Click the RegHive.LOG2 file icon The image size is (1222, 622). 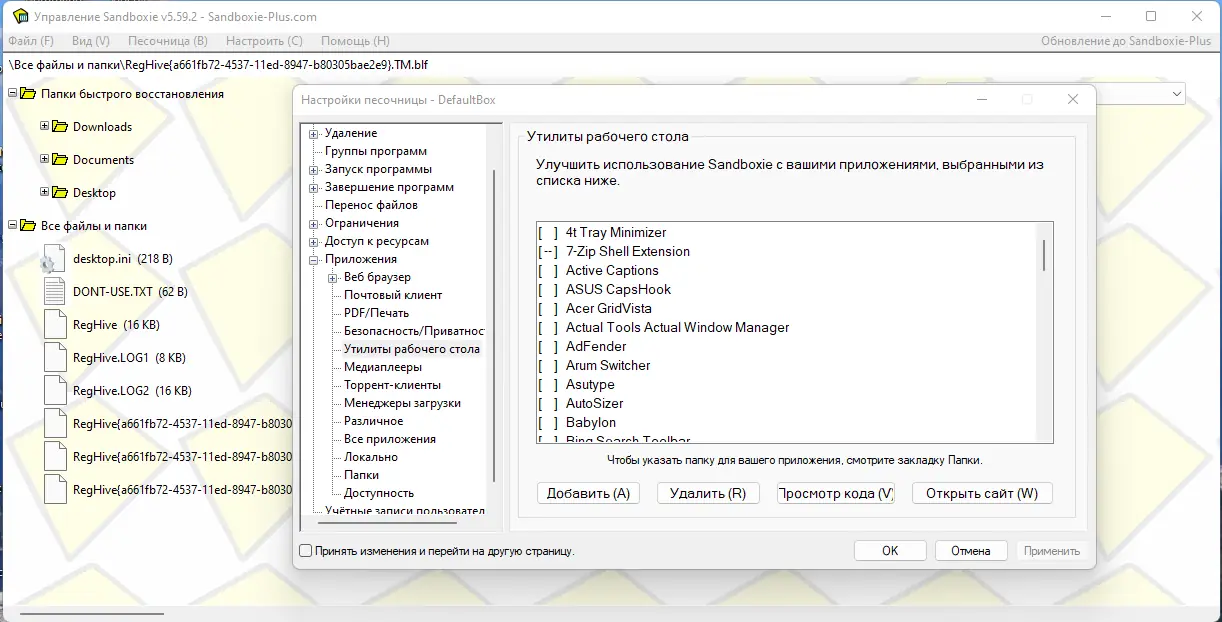(55, 391)
